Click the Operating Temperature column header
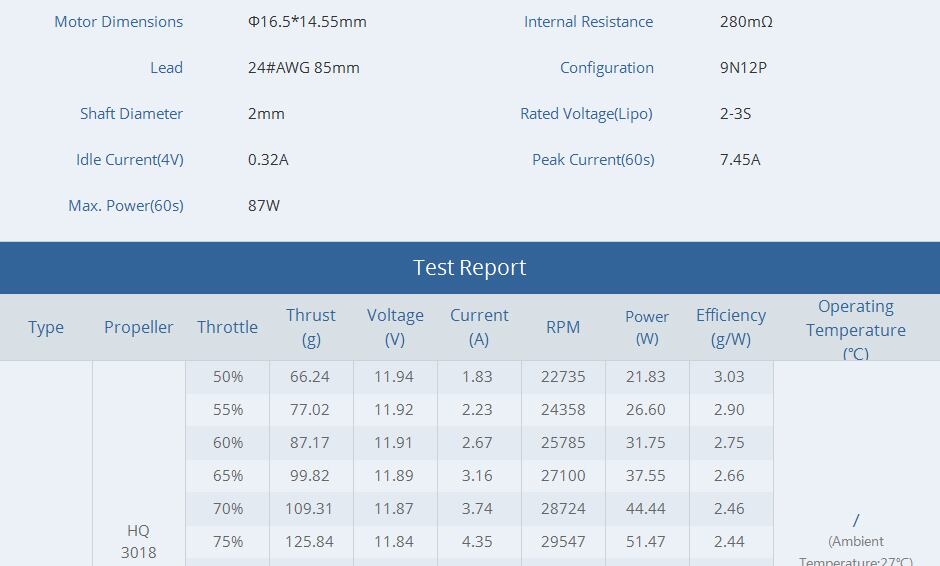Viewport: 940px width, 566px height. pos(856,329)
